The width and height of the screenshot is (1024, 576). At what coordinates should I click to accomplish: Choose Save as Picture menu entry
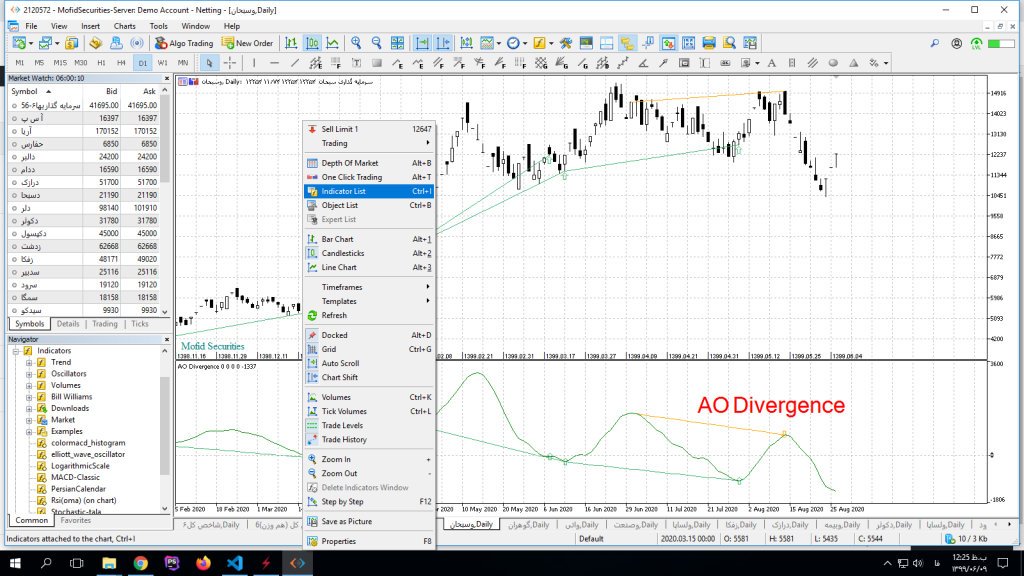pyautogui.click(x=346, y=521)
